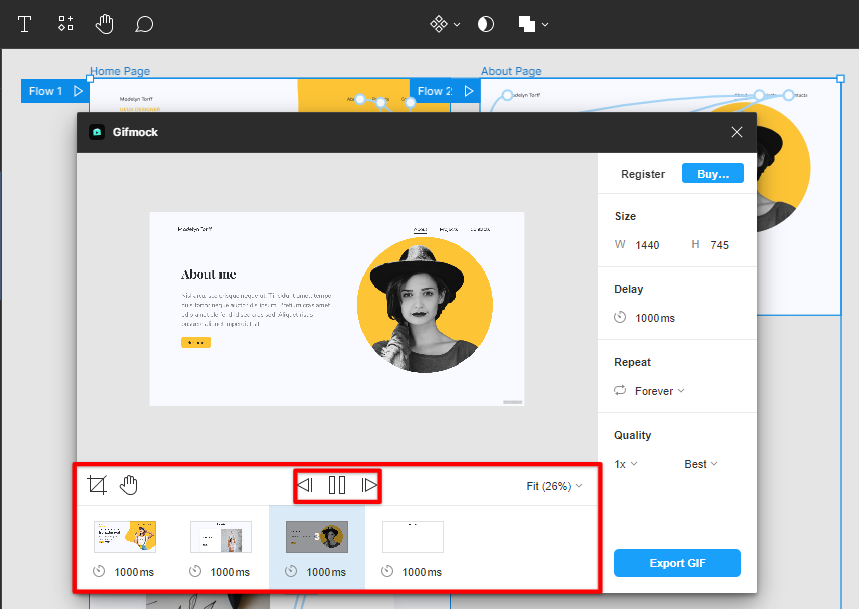This screenshot has width=859, height=609.
Task: Open the 1x scale dropdown
Action: point(626,464)
